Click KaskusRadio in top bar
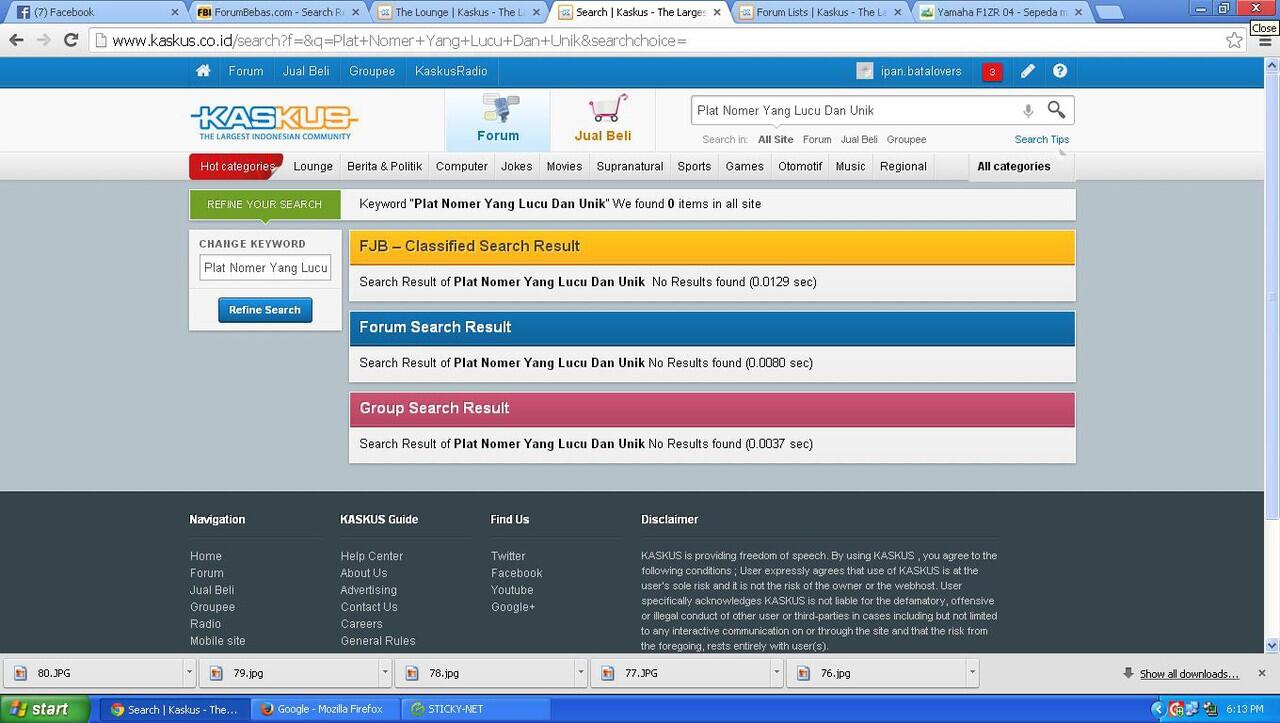The height and width of the screenshot is (723, 1280). (x=451, y=71)
